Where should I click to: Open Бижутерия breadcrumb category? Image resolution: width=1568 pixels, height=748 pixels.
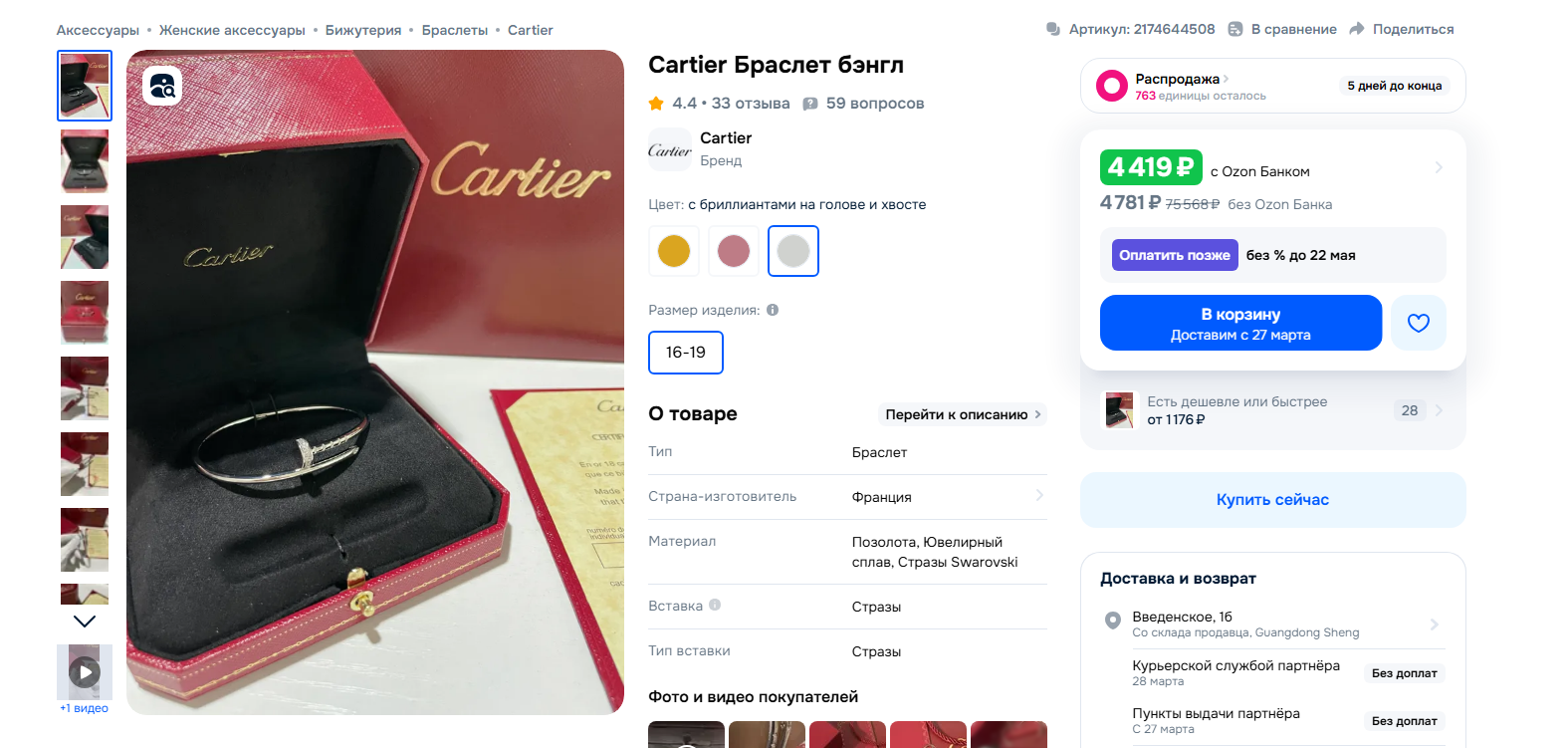(x=363, y=30)
